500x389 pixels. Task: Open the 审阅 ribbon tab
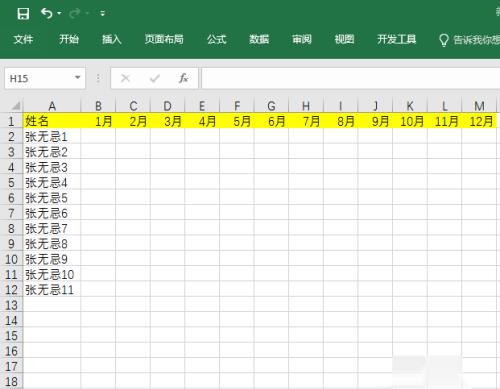pyautogui.click(x=302, y=39)
